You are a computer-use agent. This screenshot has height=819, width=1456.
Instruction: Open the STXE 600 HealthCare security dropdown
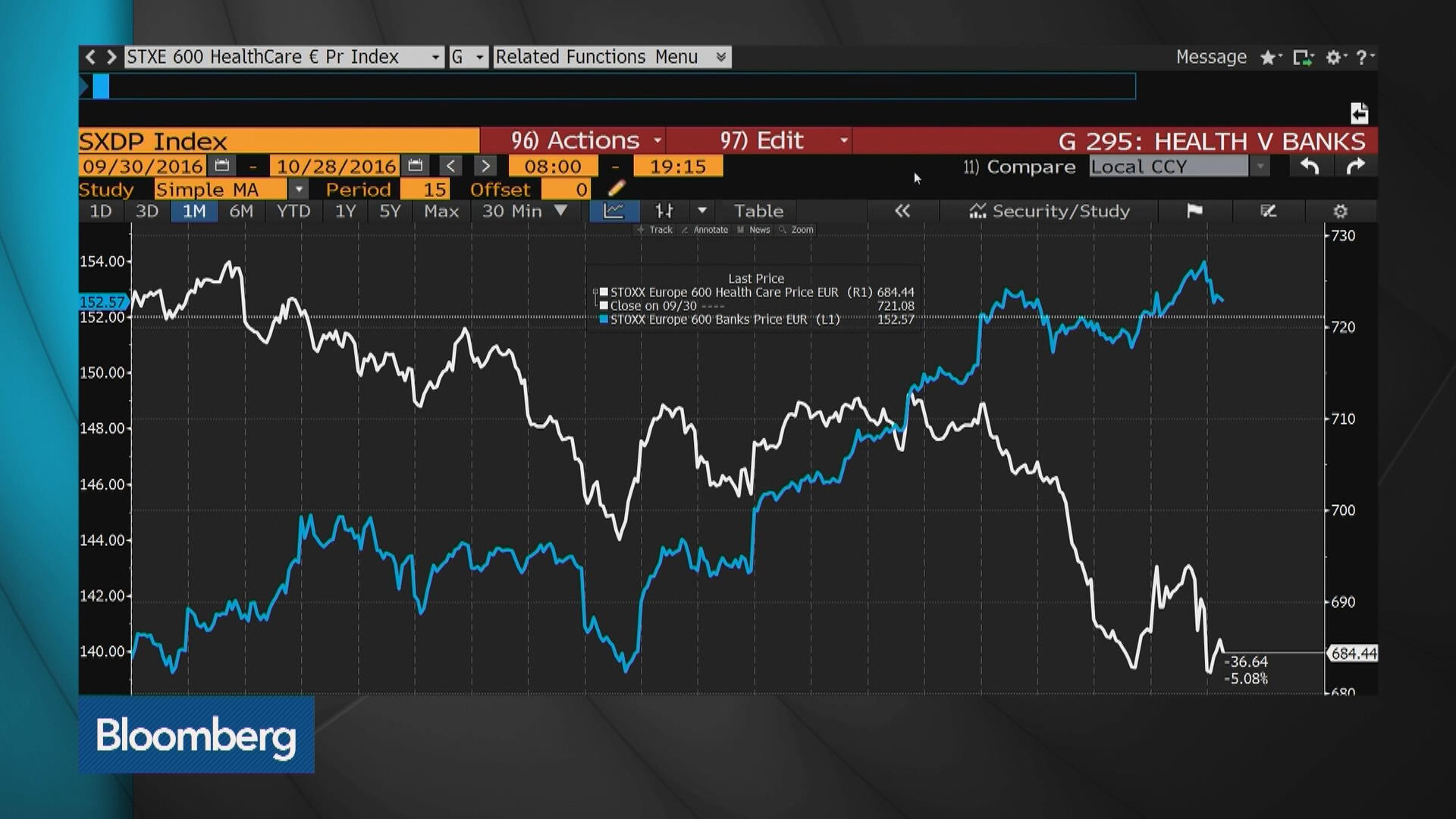[x=284, y=57]
